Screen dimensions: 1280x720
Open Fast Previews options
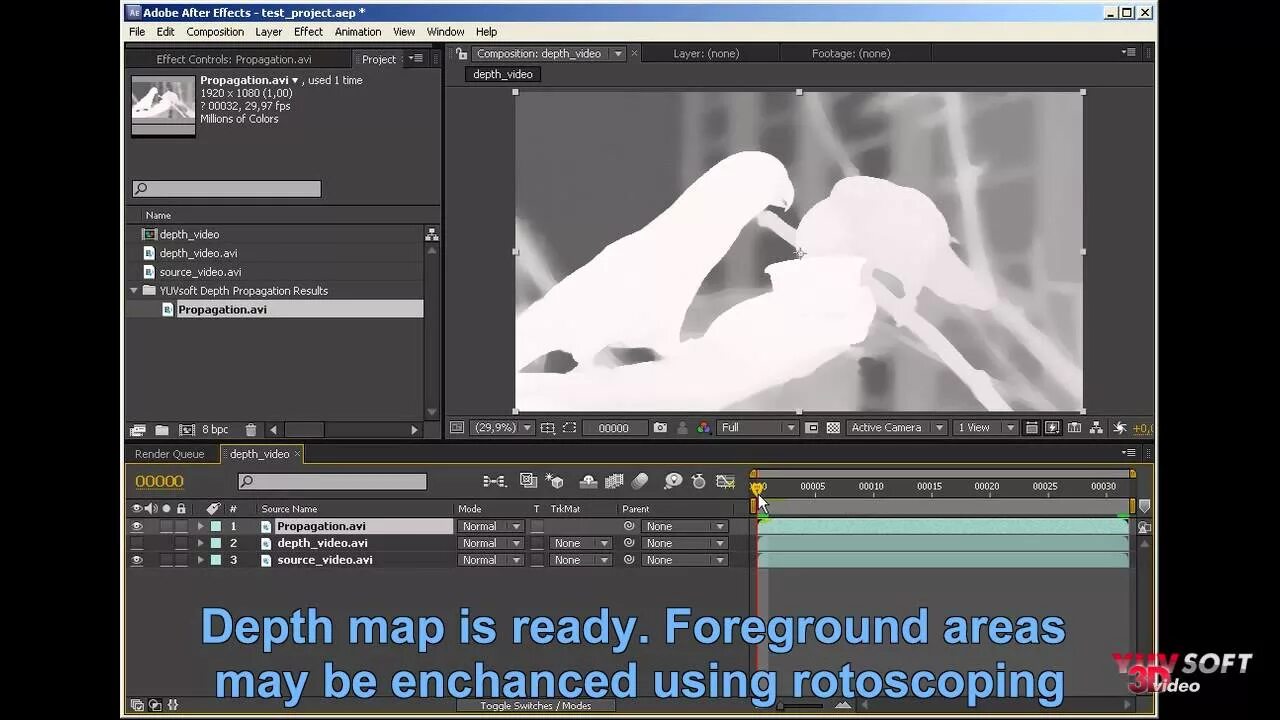pyautogui.click(x=1052, y=427)
